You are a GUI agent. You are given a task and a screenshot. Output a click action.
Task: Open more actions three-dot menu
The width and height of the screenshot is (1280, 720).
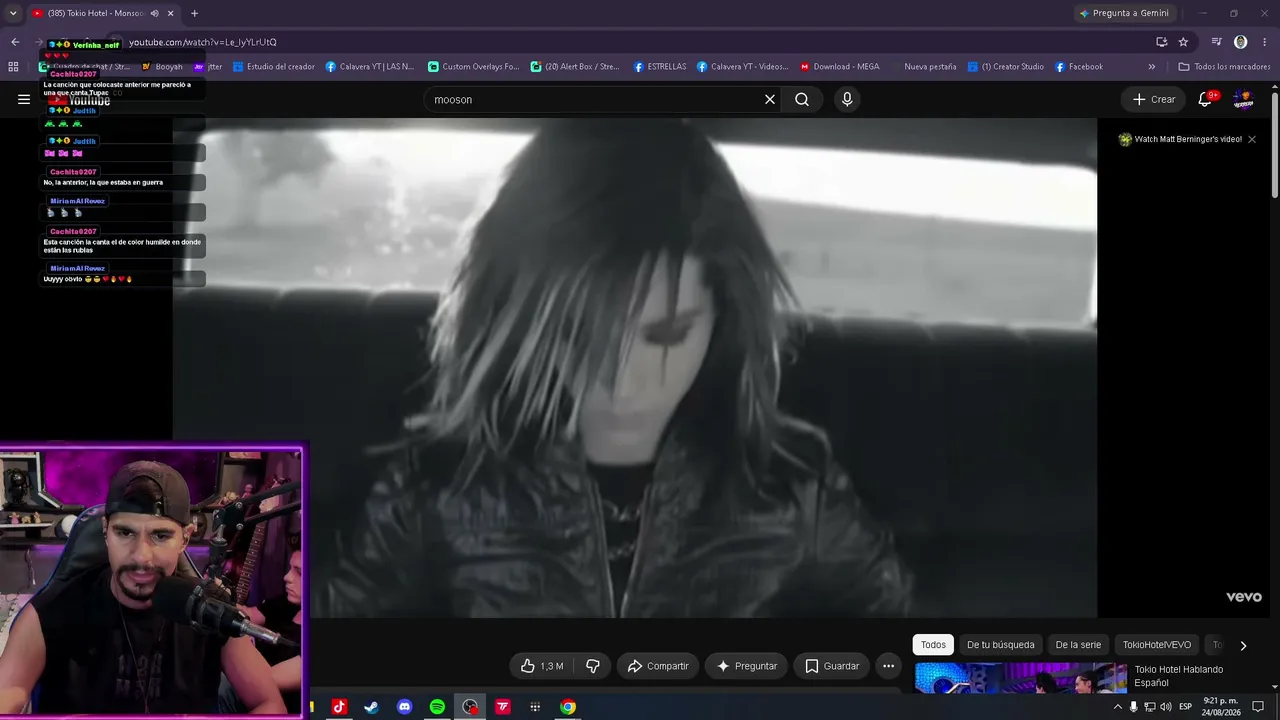pos(888,666)
